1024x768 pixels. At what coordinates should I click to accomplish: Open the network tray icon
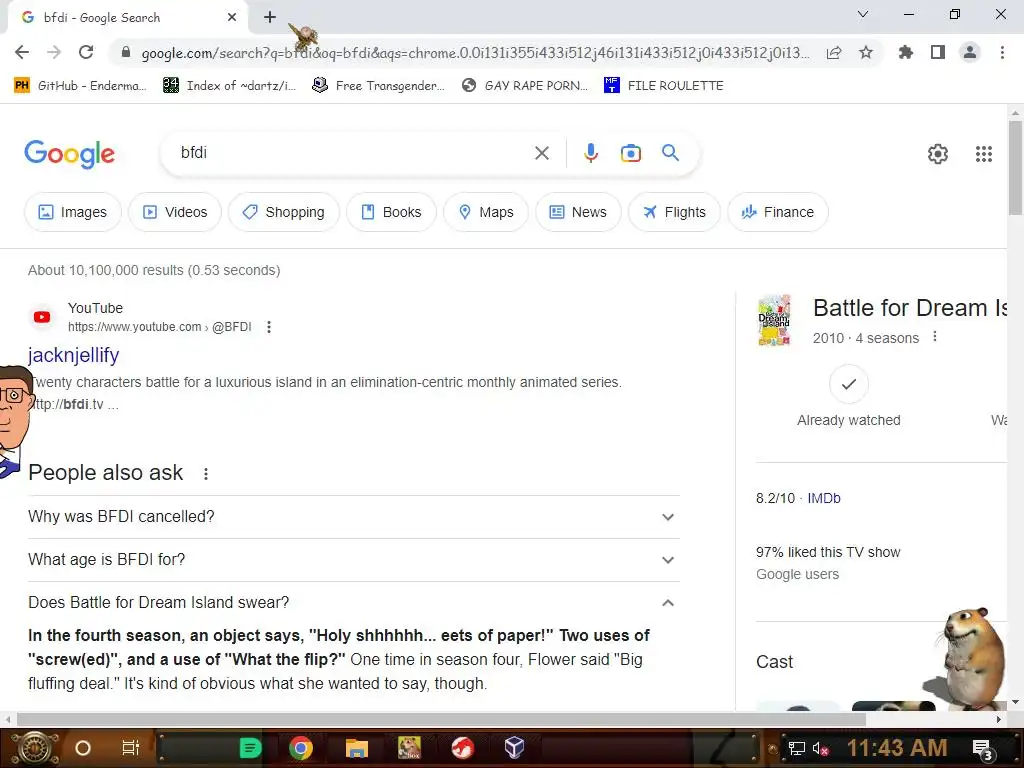tap(796, 748)
